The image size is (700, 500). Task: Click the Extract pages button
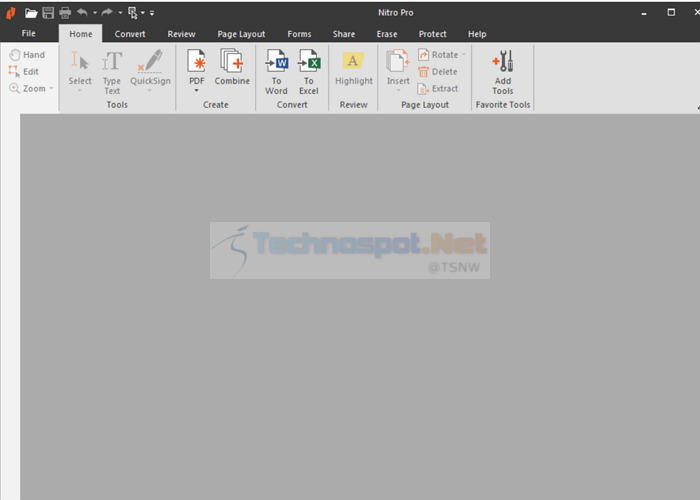[438, 88]
